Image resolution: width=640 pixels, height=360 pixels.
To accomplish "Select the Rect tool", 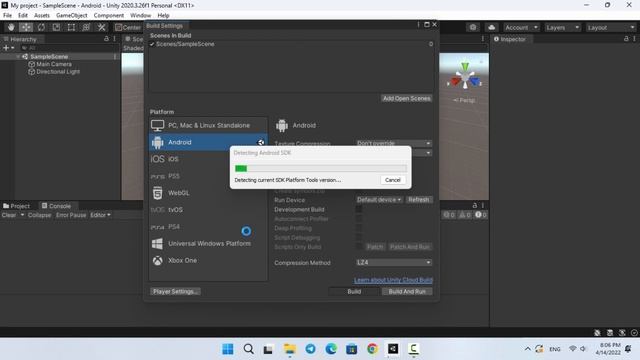I will tap(71, 27).
